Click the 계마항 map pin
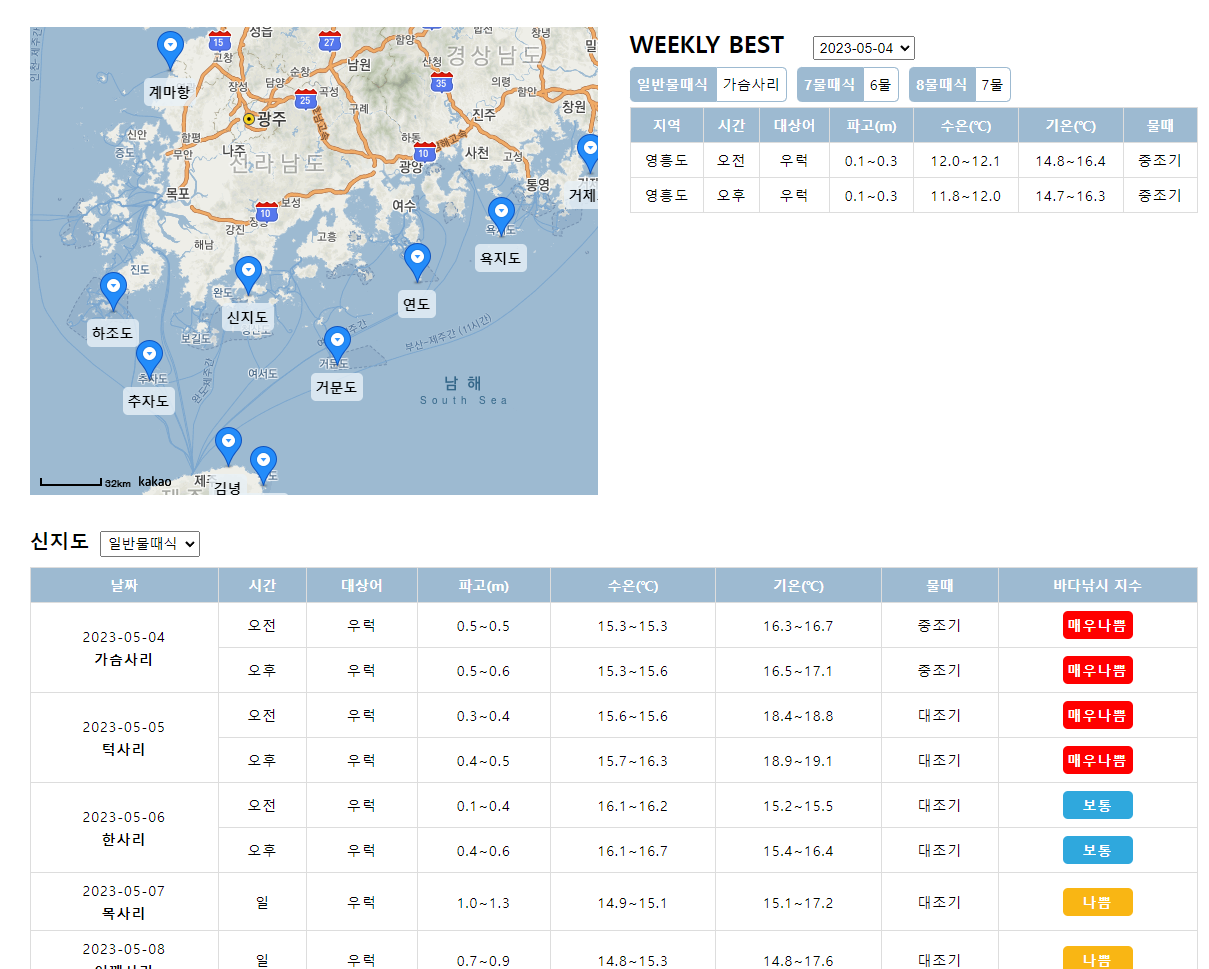Screen dimensions: 1209x969 click(170, 49)
